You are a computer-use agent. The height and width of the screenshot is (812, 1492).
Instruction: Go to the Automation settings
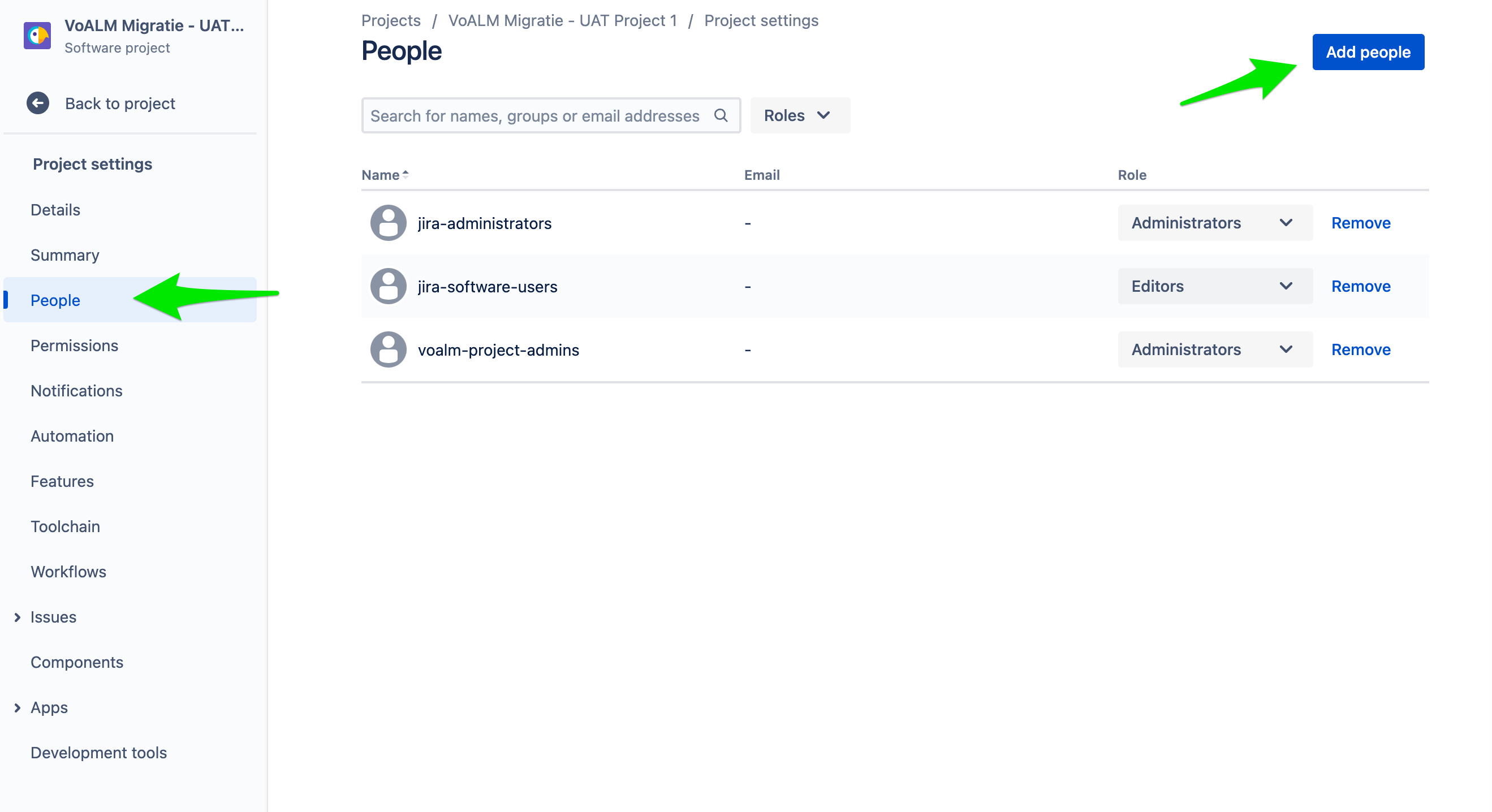[72, 436]
